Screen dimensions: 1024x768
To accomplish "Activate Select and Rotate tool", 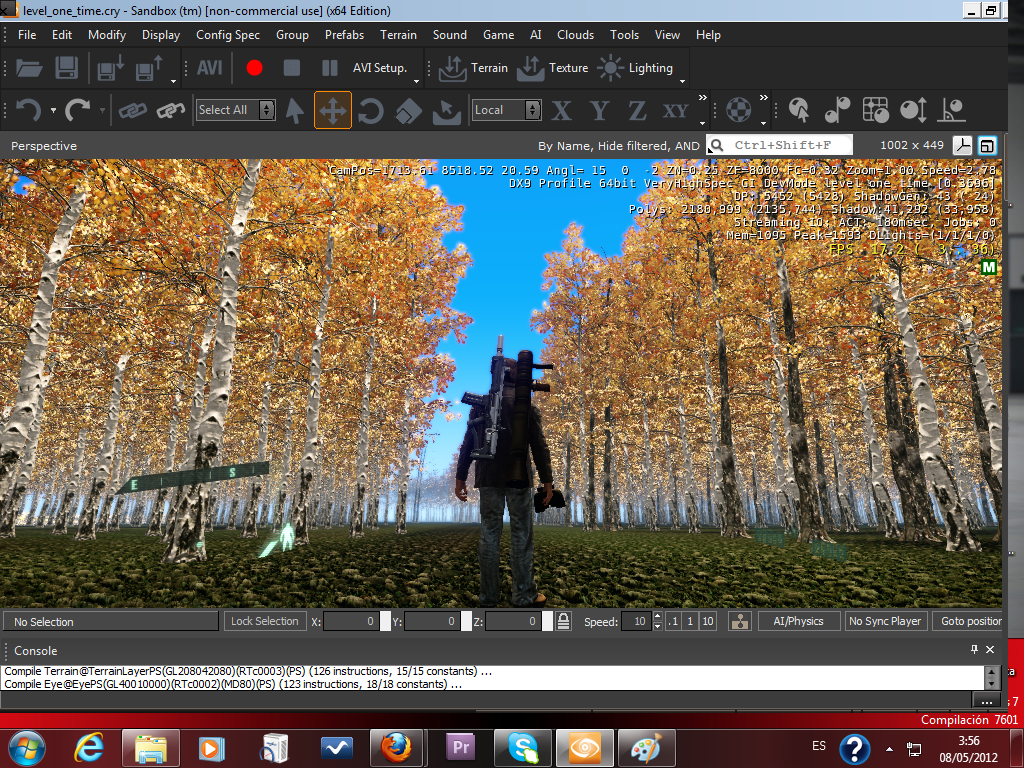I will tap(371, 110).
